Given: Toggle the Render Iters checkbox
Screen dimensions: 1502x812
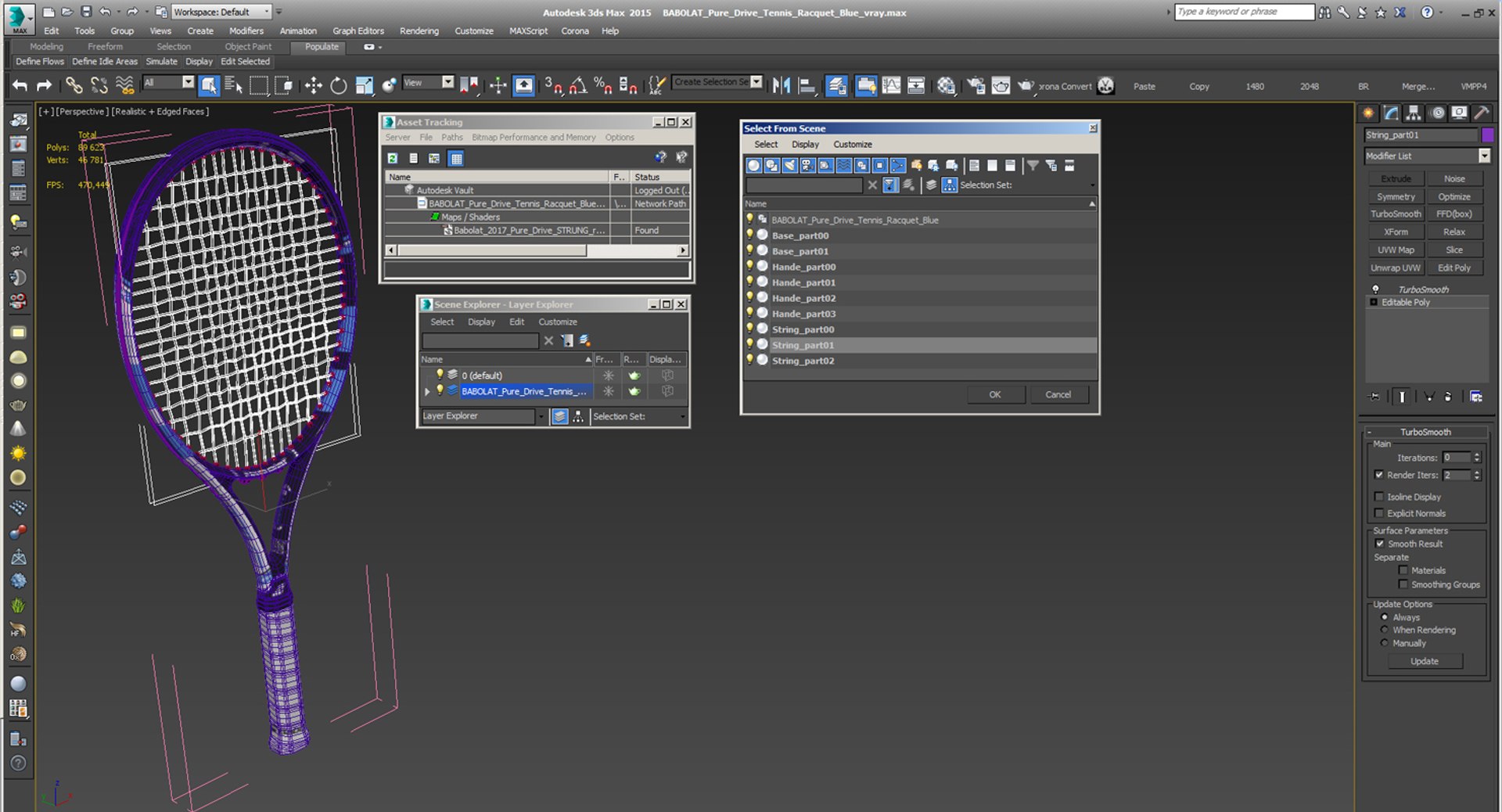Looking at the screenshot, I should tap(1379, 475).
